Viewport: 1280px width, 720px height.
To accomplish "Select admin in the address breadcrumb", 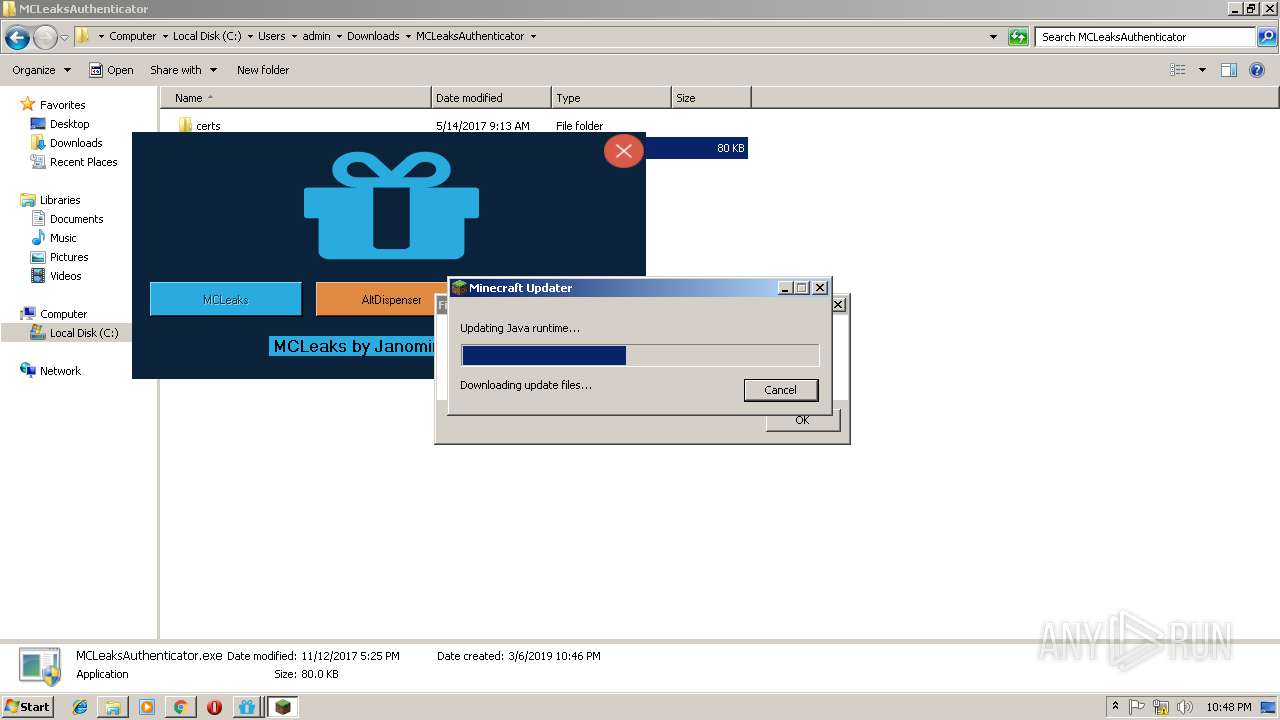I will 316,36.
